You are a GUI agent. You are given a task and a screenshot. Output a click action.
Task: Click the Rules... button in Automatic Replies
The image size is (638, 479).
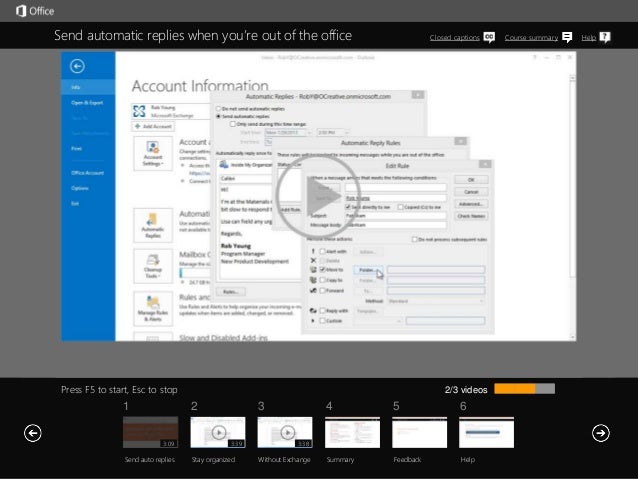coord(231,292)
